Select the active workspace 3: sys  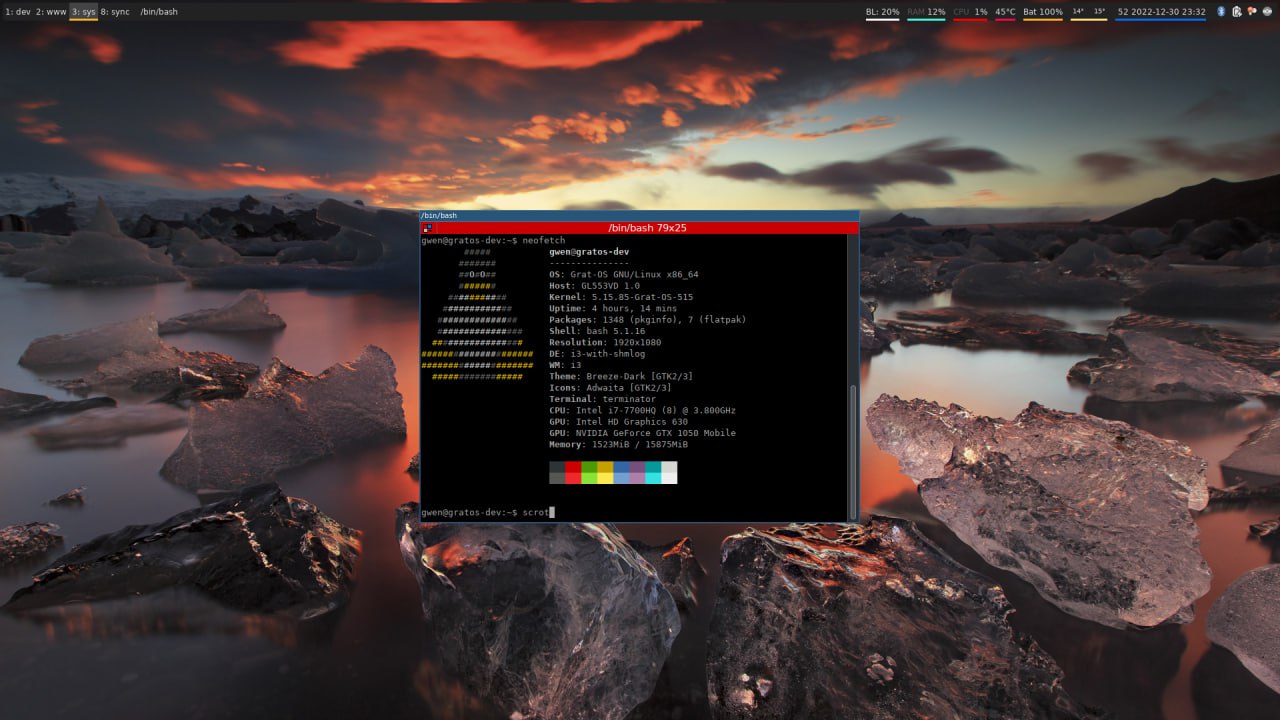pos(83,12)
